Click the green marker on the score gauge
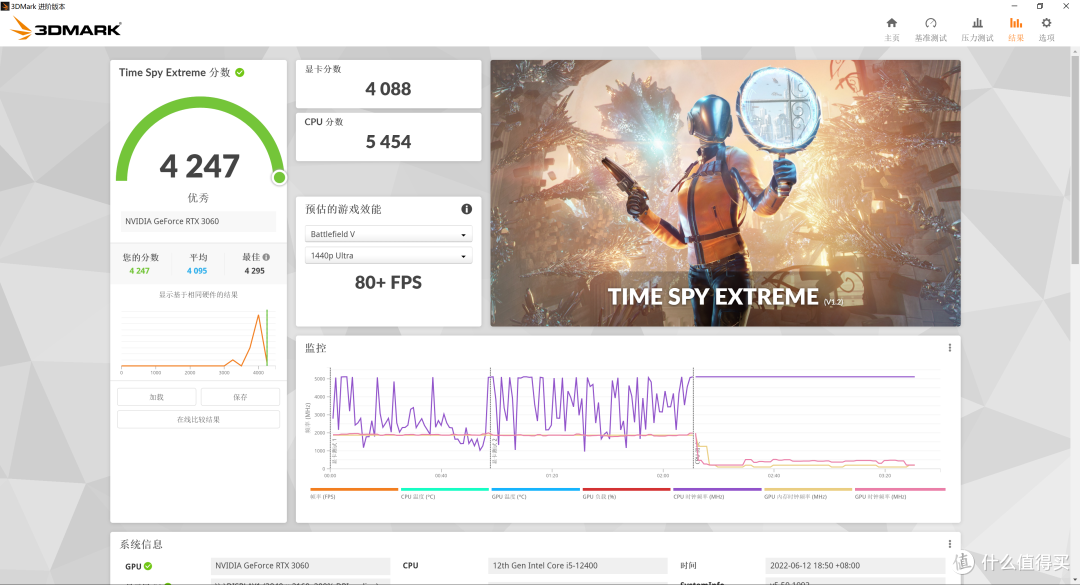The width and height of the screenshot is (1080, 585). 279,178
